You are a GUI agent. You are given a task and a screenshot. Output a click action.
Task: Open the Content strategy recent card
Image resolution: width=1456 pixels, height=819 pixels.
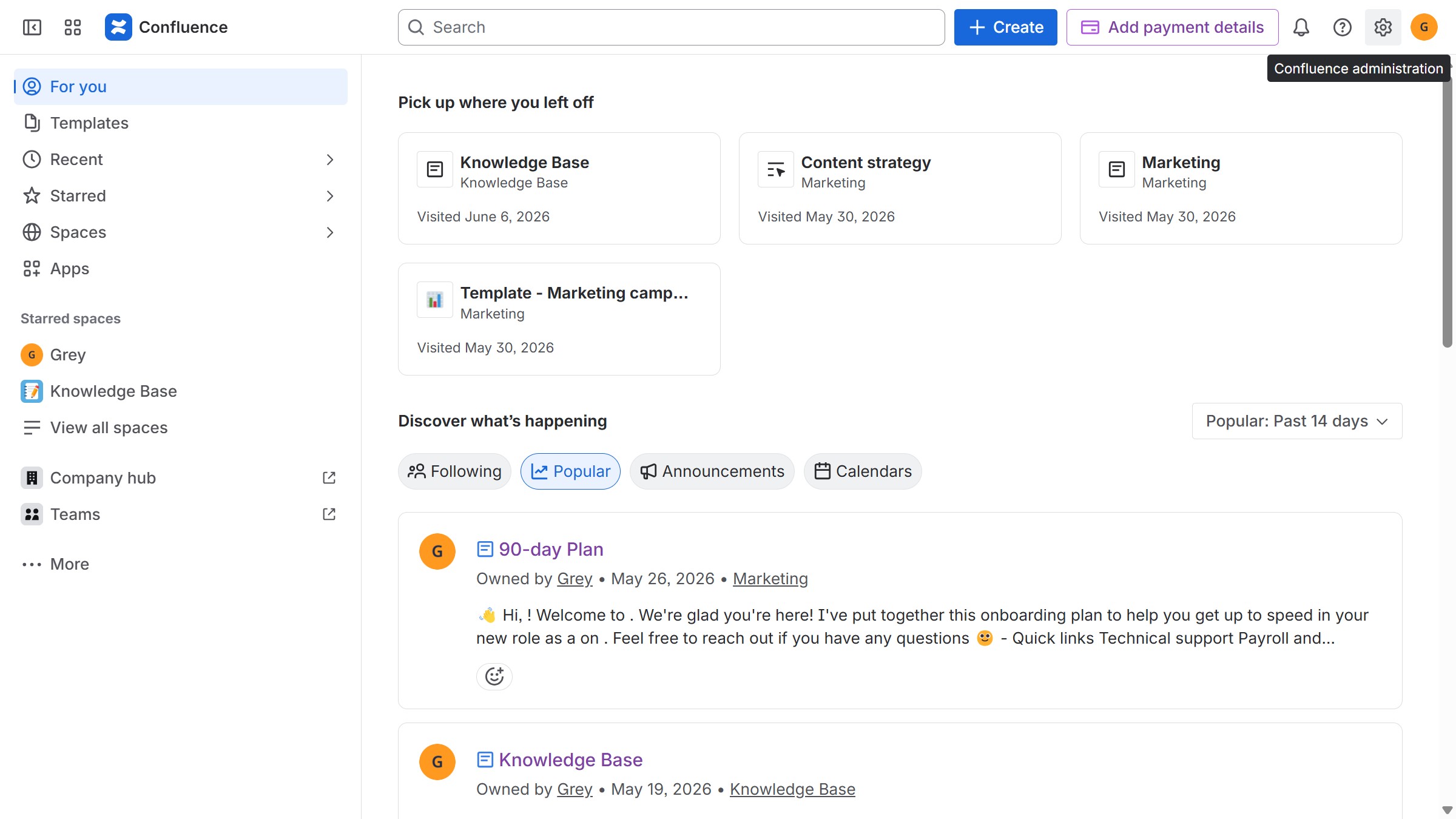point(900,189)
